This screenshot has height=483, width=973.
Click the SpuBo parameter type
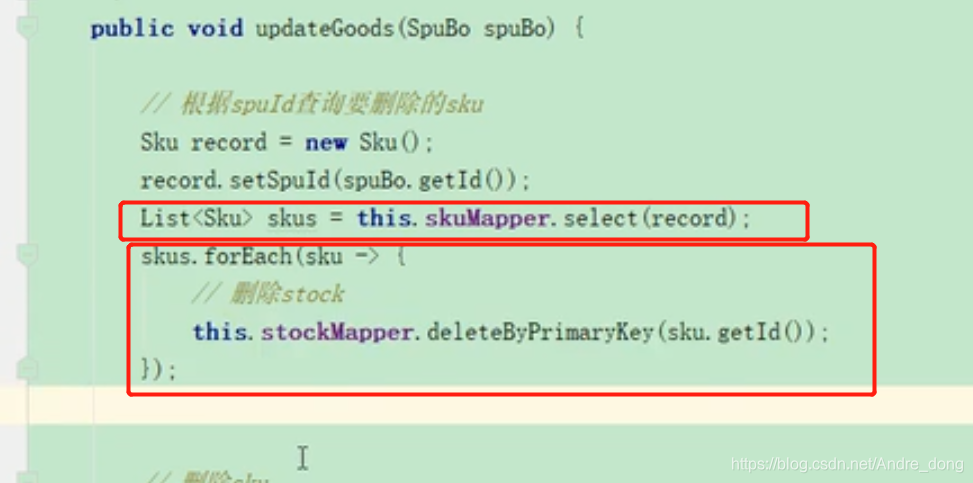click(438, 29)
